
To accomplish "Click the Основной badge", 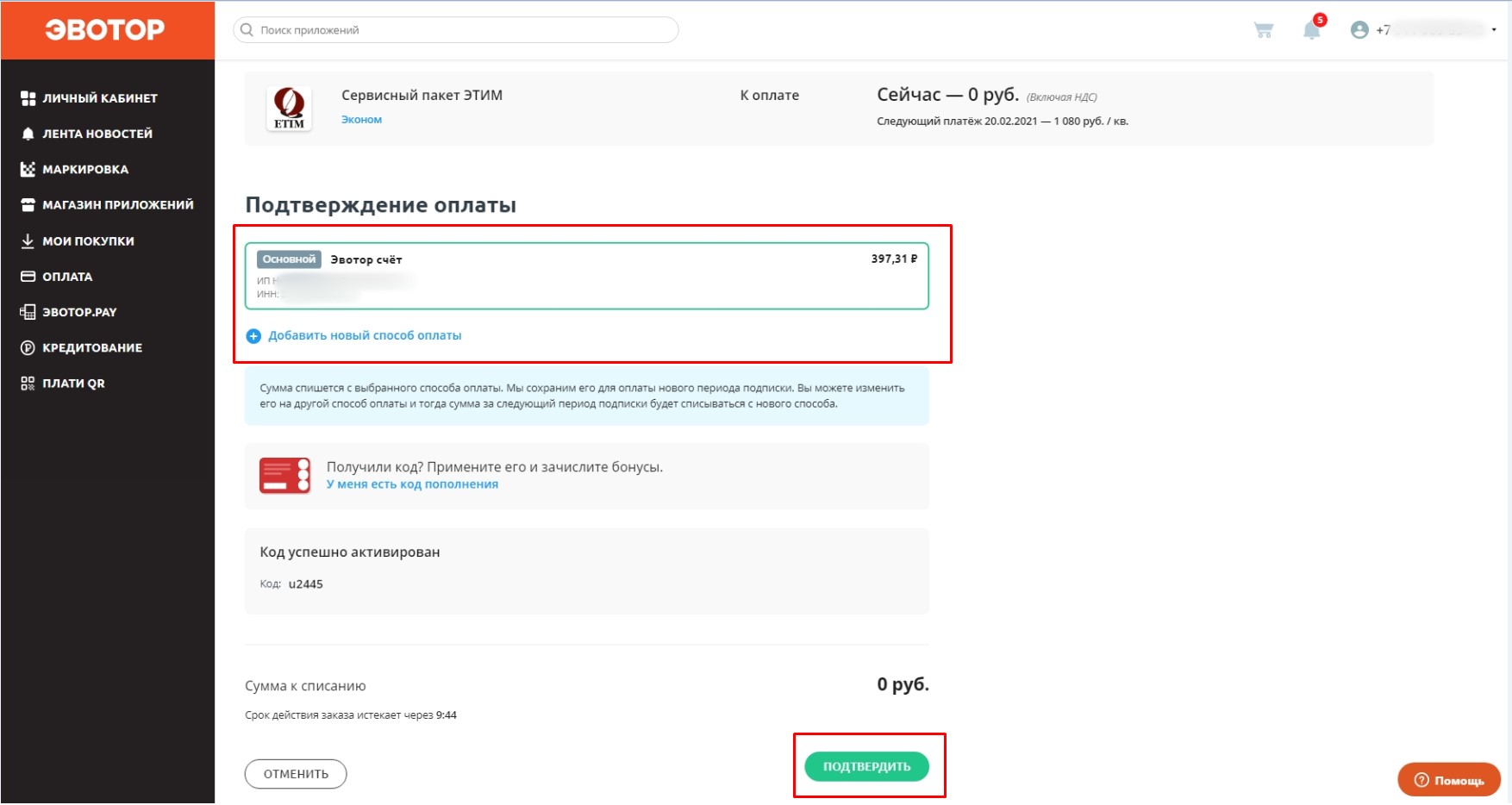I will tap(289, 259).
